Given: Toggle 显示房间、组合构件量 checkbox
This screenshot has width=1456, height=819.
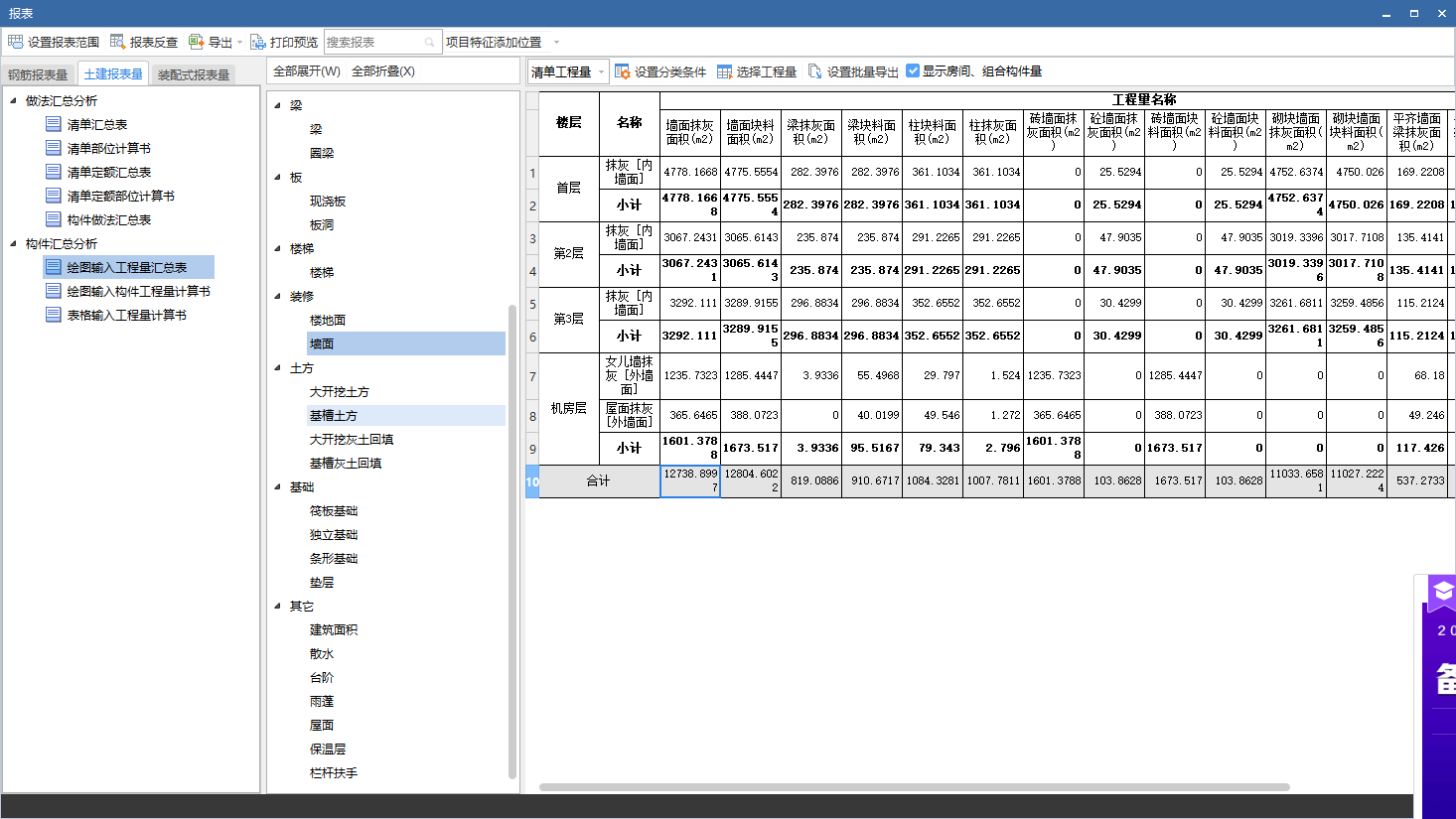Looking at the screenshot, I should coord(913,70).
